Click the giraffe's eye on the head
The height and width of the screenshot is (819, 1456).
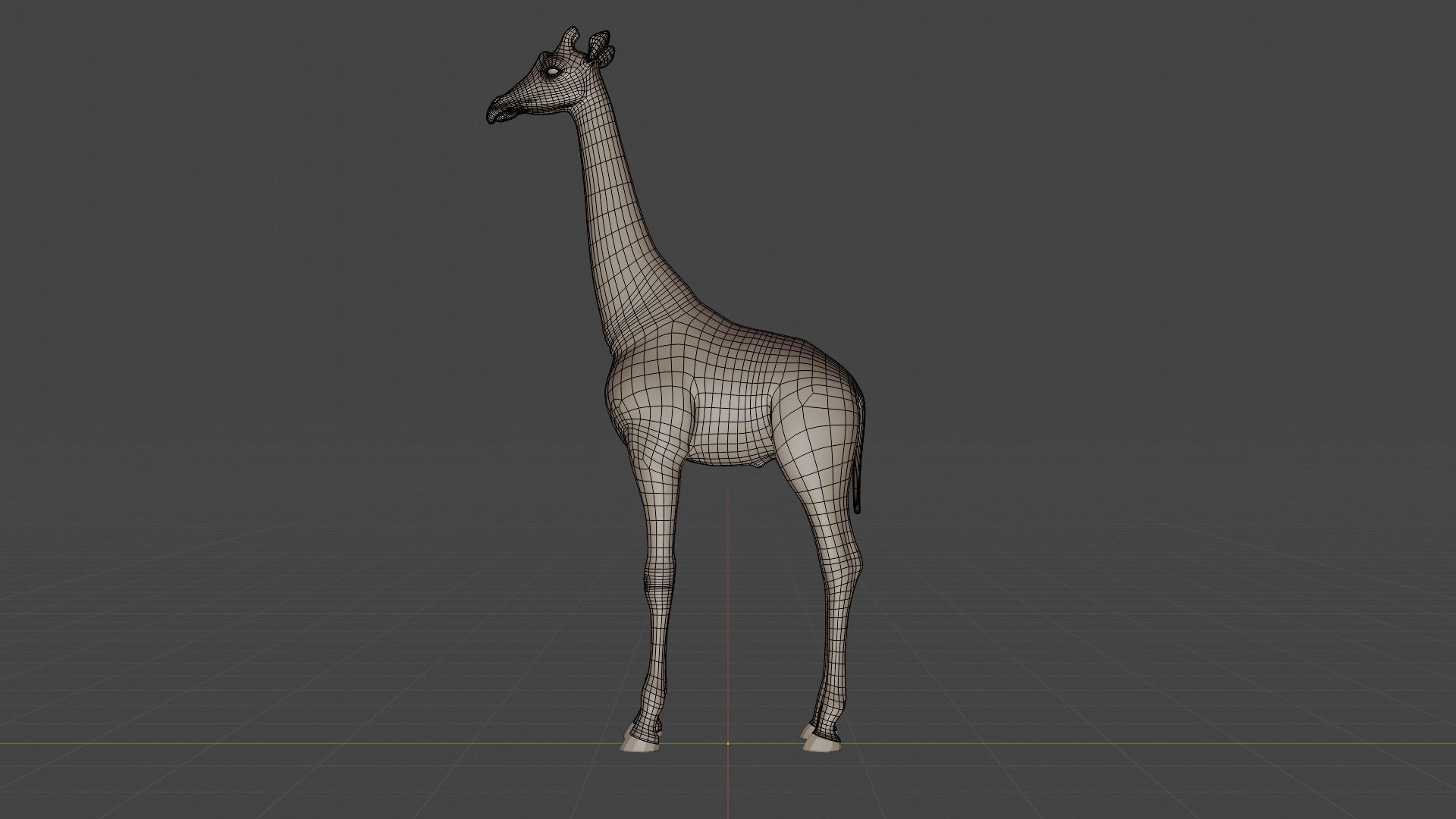pyautogui.click(x=553, y=72)
